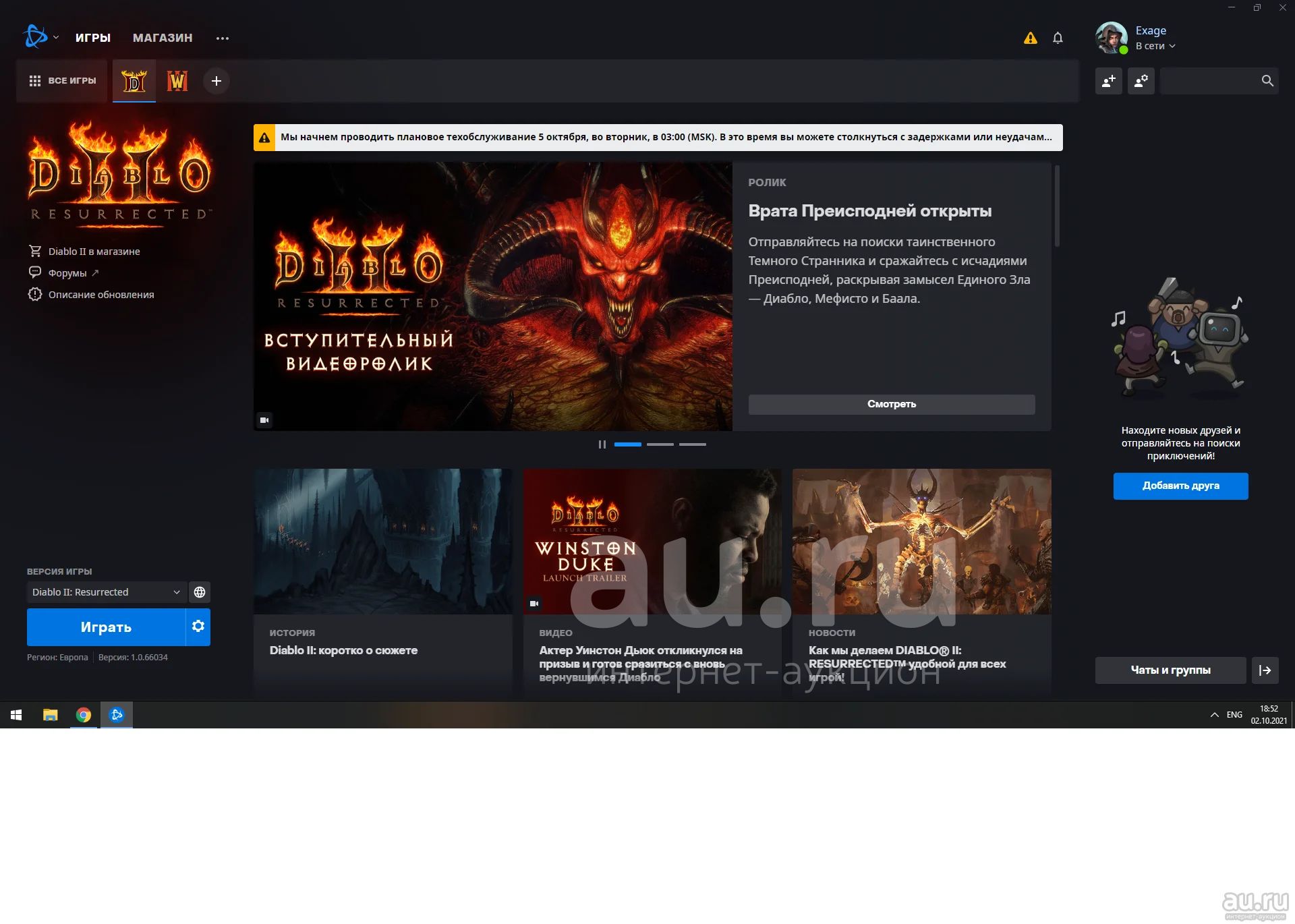Click Врата Преисподней открыты headline

point(869,211)
